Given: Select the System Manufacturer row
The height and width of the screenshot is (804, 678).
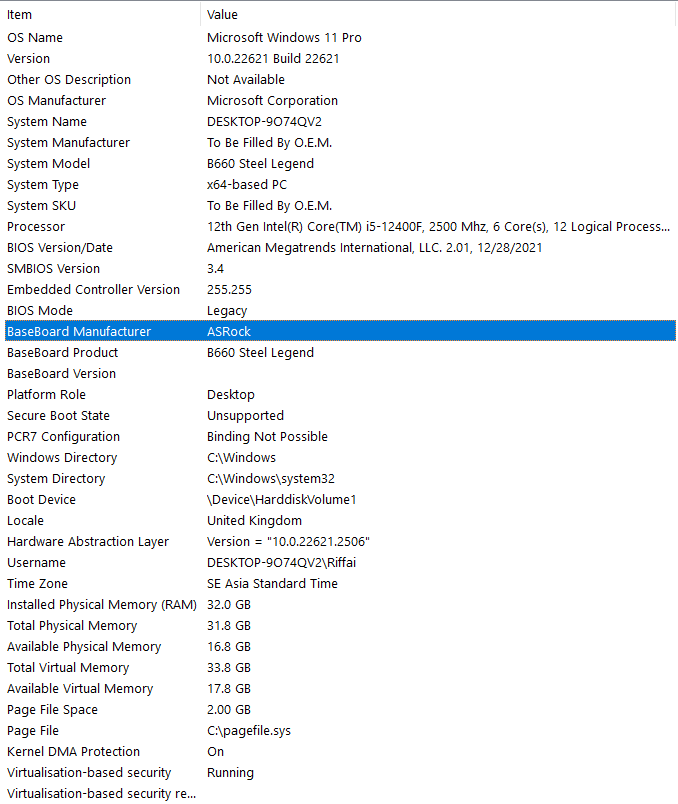Looking at the screenshot, I should 340,143.
